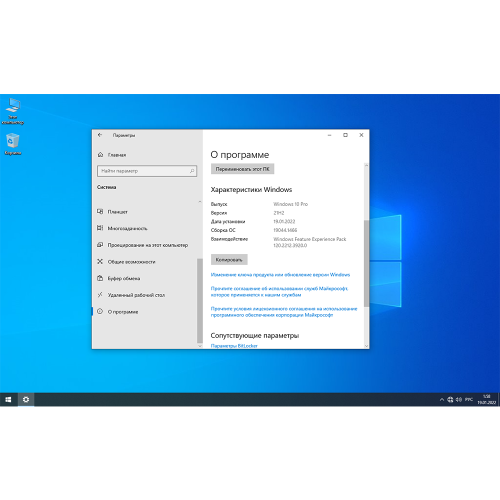Viewport: 500px width, 500px height.
Task: Click the Копировать button
Action: (229, 260)
